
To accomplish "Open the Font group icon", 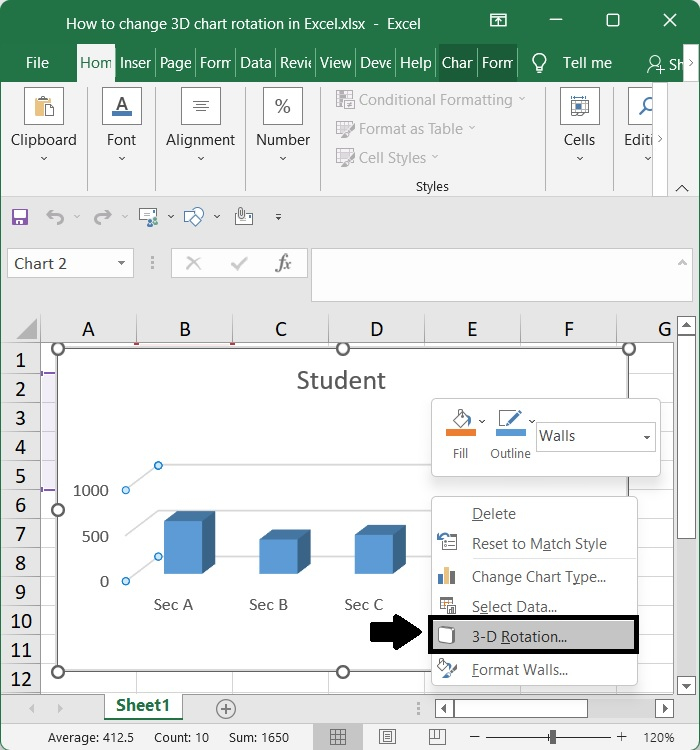I will coord(122,106).
